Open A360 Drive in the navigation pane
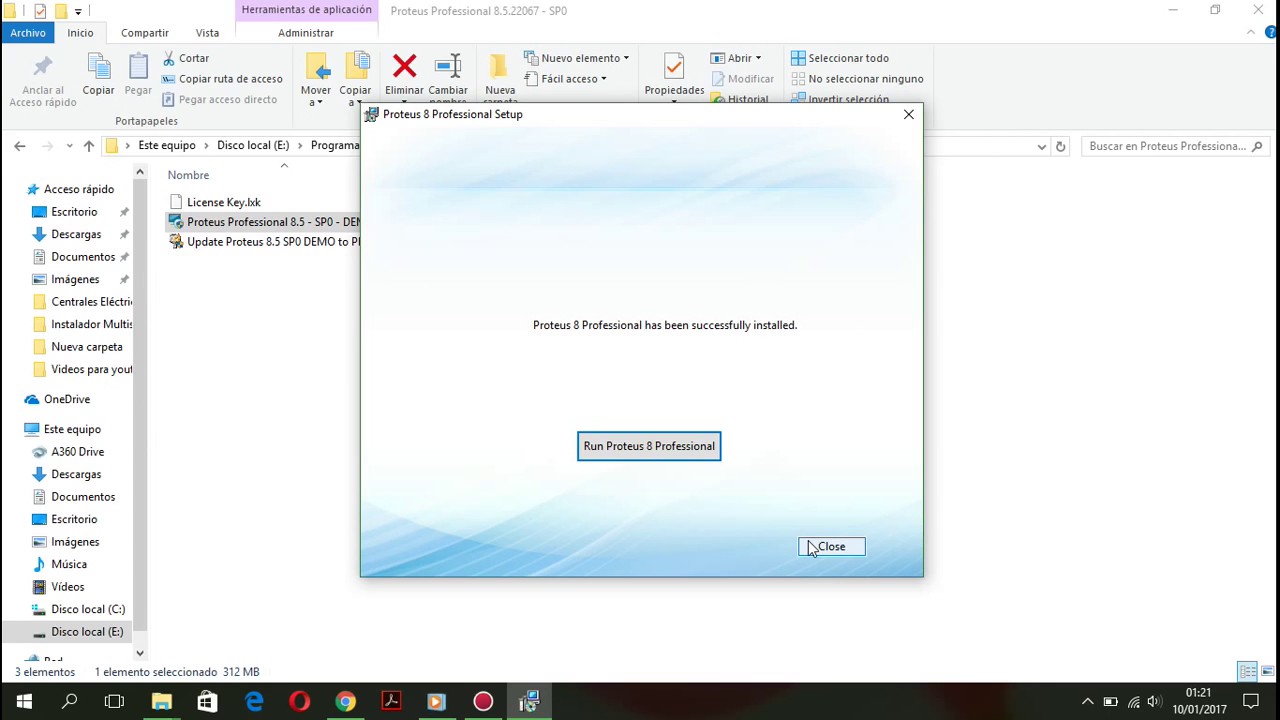 pyautogui.click(x=78, y=452)
